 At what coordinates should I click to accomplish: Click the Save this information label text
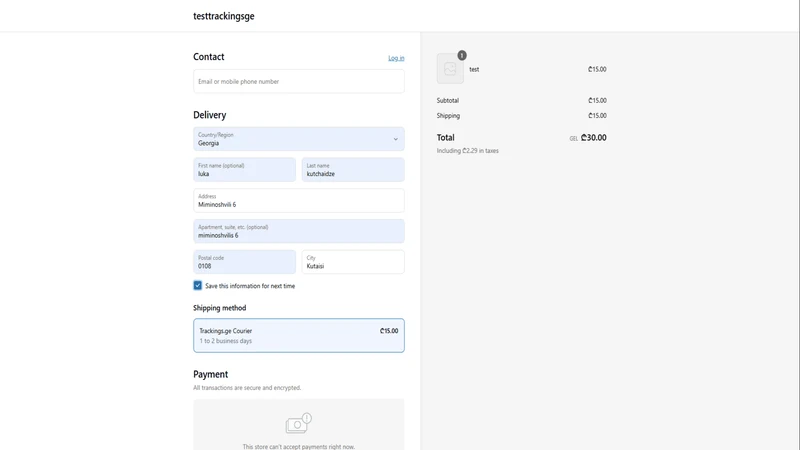coord(250,286)
